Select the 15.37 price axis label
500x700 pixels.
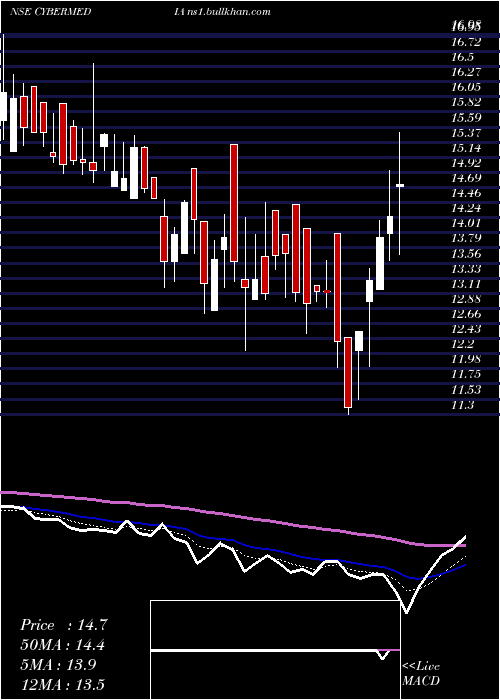[466, 133]
